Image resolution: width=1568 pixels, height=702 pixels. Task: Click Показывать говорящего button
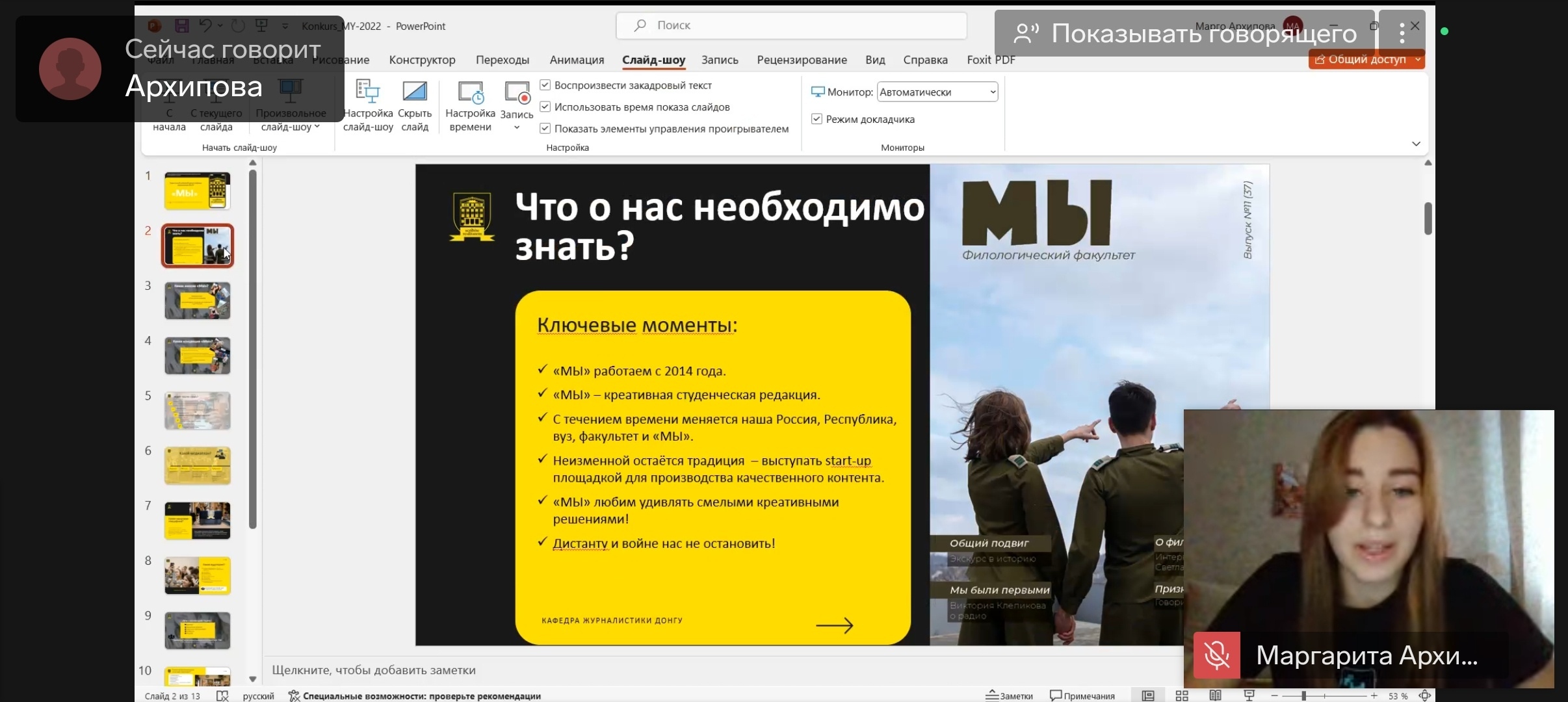point(1184,32)
